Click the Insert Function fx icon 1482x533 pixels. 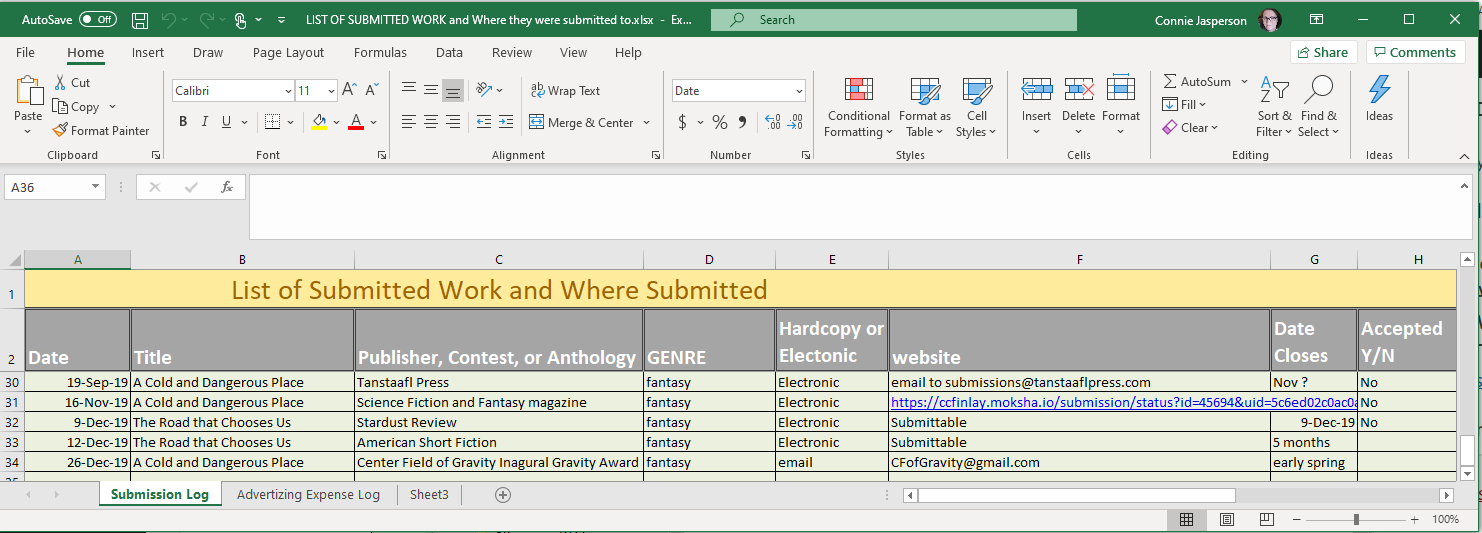227,187
